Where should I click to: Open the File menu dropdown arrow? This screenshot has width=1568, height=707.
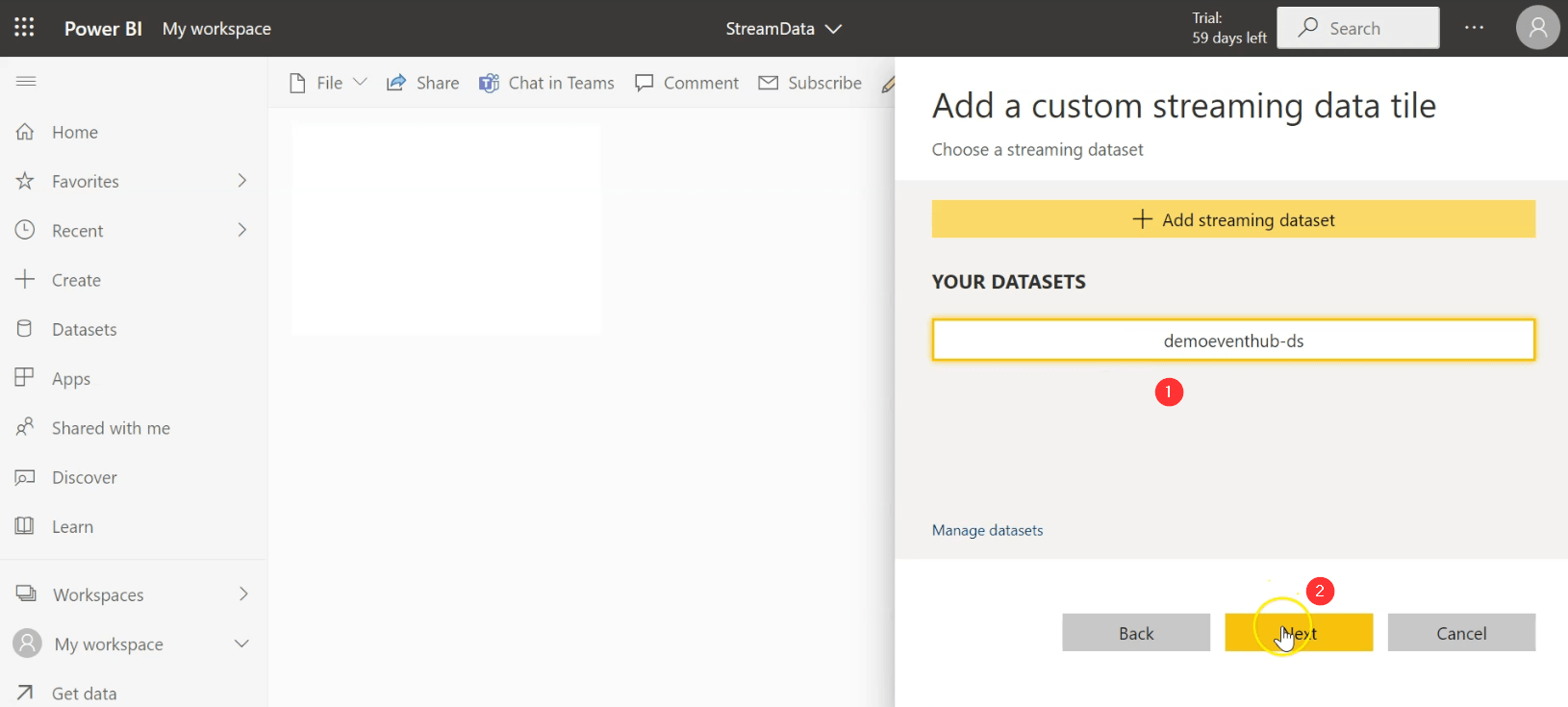361,83
